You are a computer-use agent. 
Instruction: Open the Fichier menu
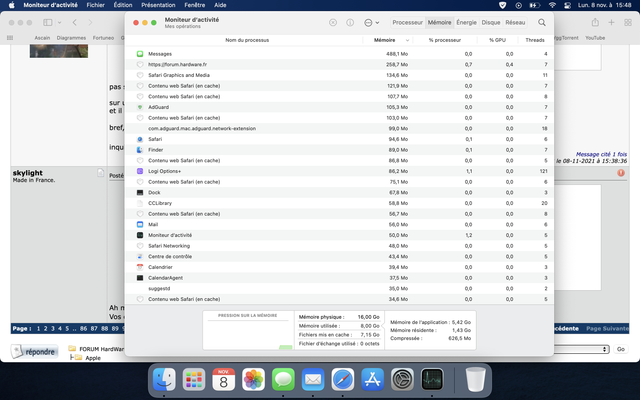pos(96,5)
